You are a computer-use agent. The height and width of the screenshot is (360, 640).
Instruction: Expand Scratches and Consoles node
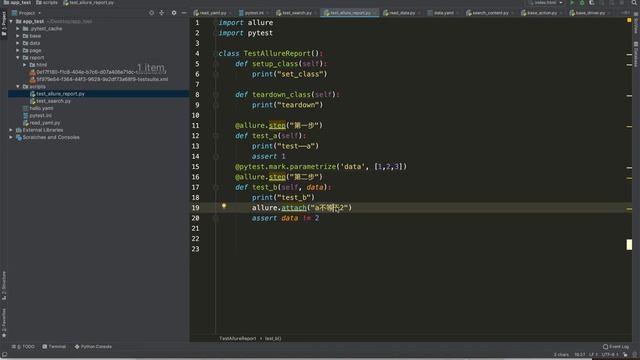click(11, 137)
